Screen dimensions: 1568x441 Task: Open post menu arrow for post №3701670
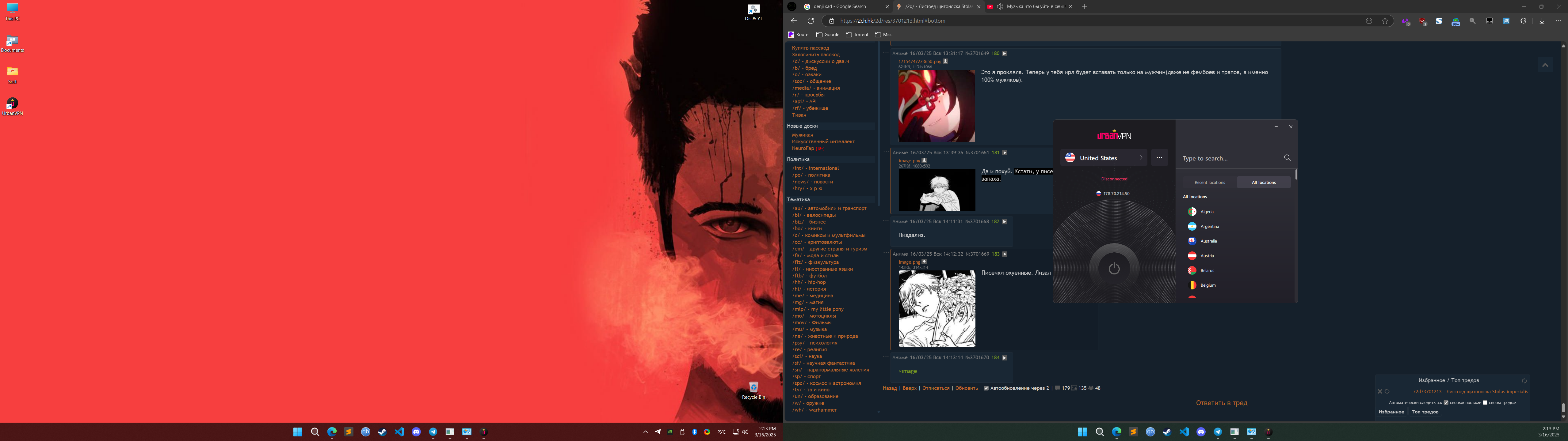pyautogui.click(x=1004, y=358)
